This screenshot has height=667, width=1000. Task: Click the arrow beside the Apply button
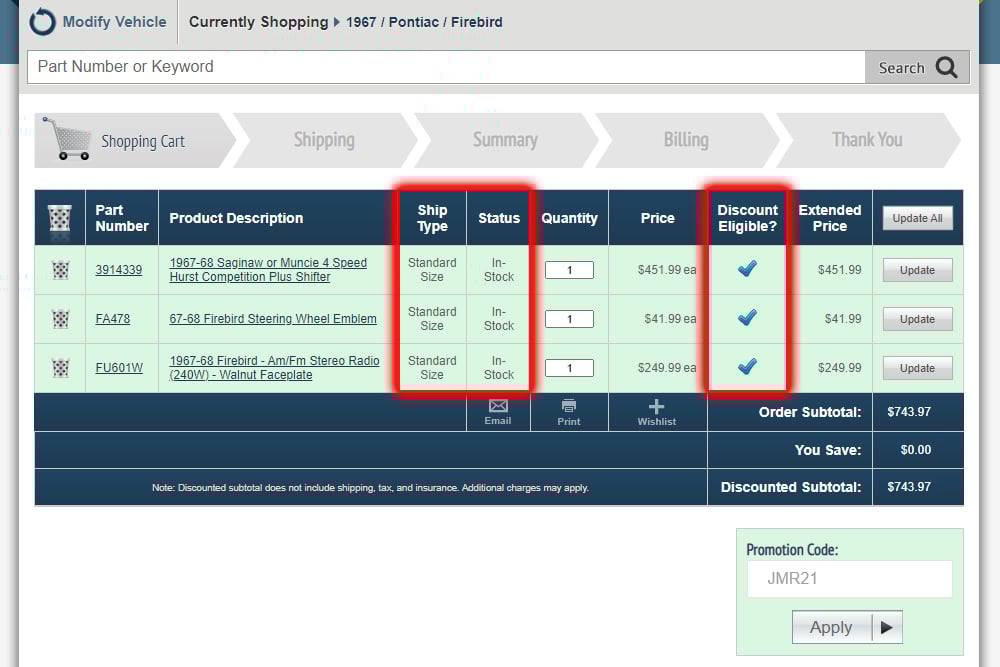[x=886, y=627]
